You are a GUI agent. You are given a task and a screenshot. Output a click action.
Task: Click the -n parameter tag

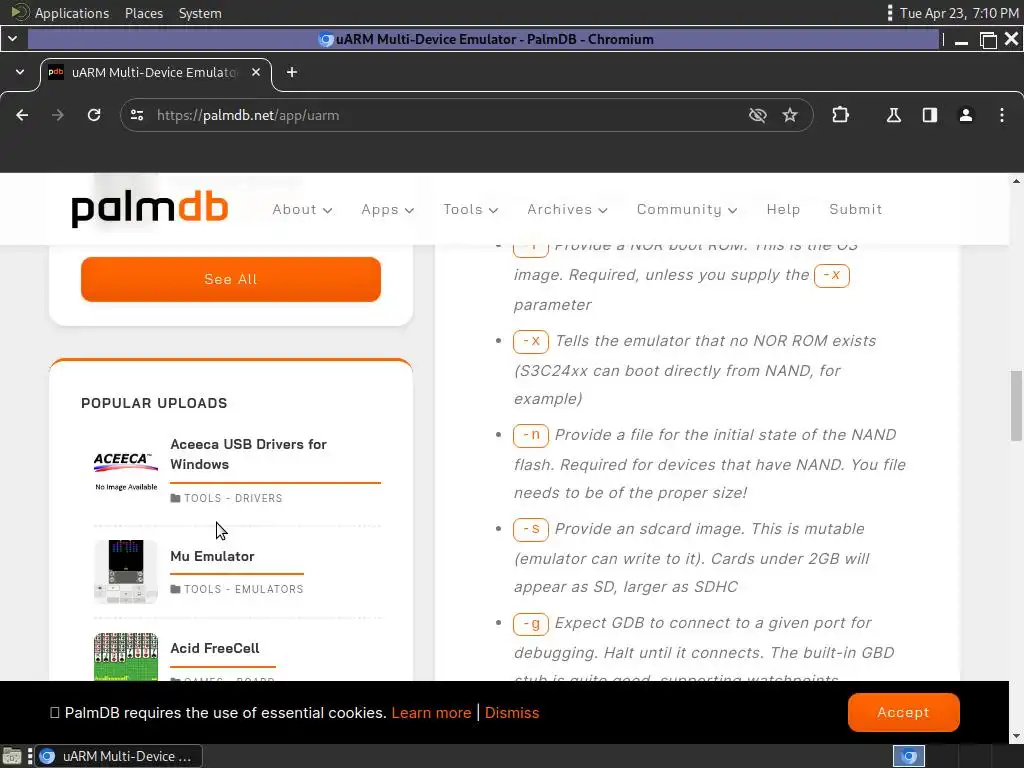(531, 435)
